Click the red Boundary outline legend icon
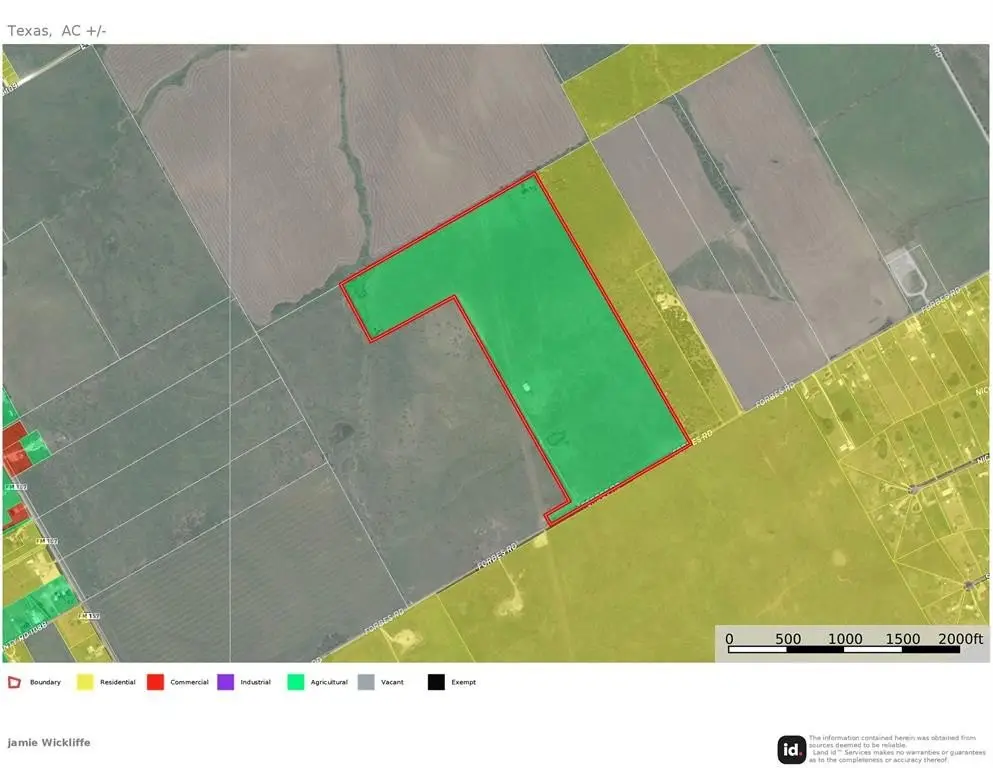Viewport: 993px width, 768px height. coord(14,682)
